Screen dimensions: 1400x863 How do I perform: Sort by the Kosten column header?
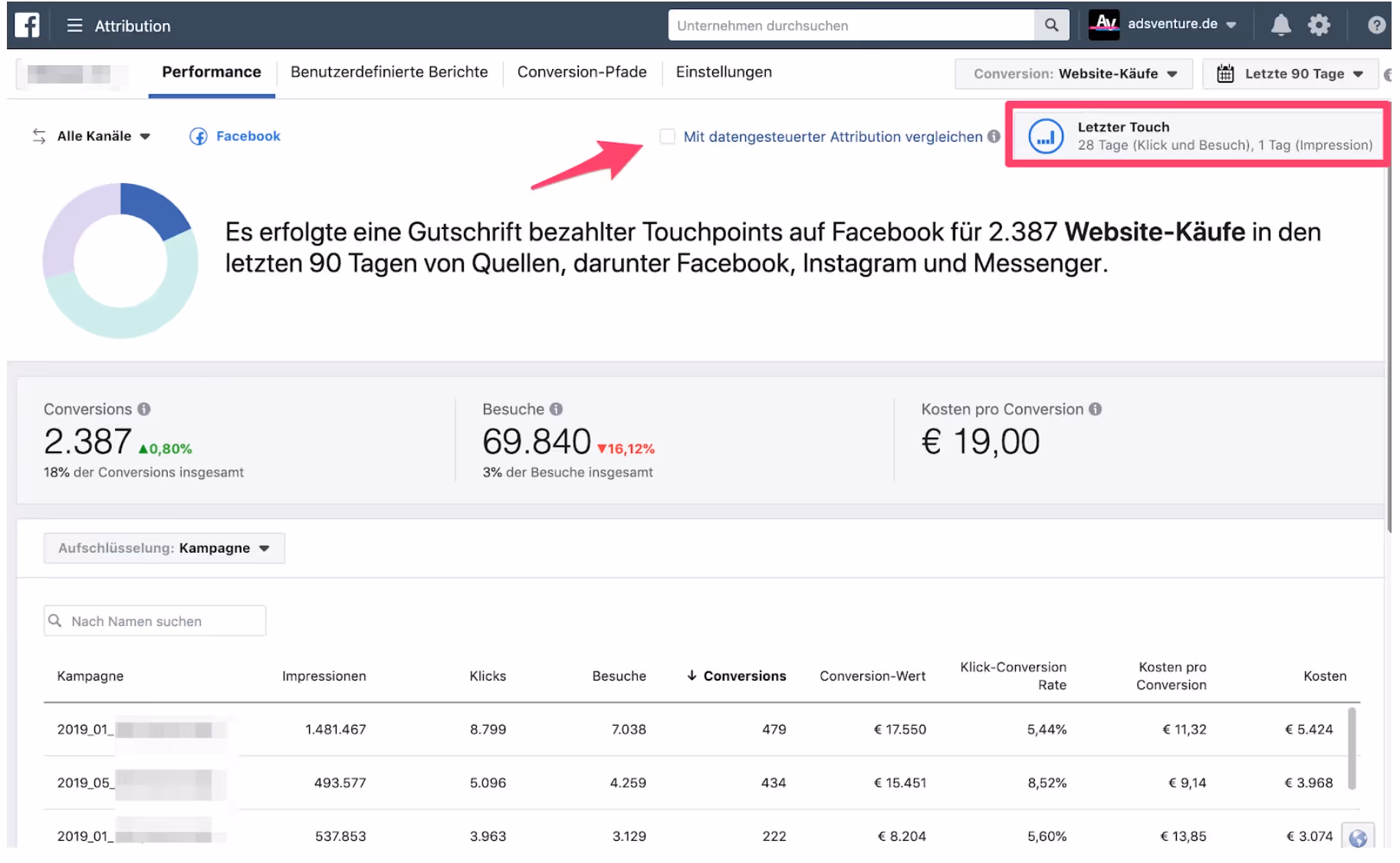coord(1324,676)
